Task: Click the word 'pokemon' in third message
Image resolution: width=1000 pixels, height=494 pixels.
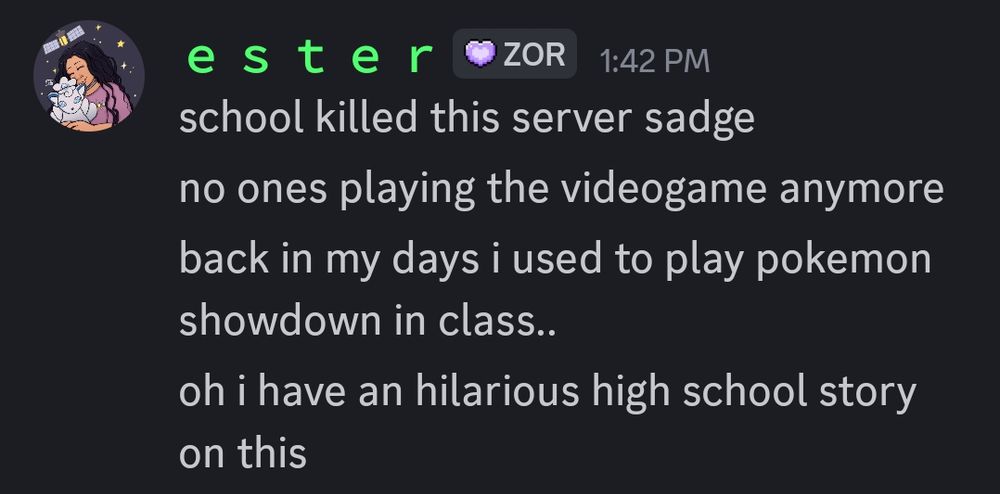Action: pyautogui.click(x=844, y=259)
